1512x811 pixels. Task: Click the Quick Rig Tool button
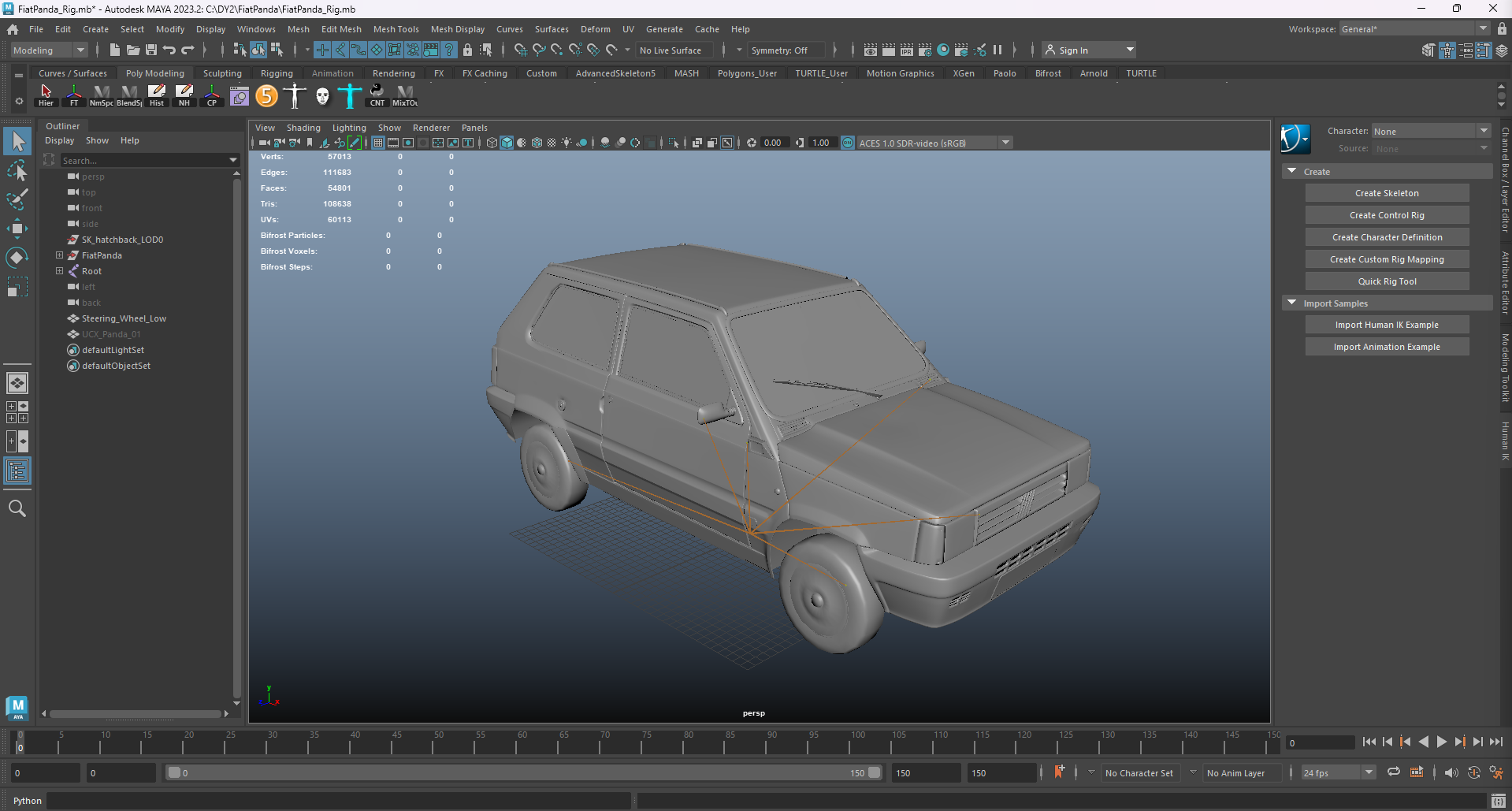1386,281
